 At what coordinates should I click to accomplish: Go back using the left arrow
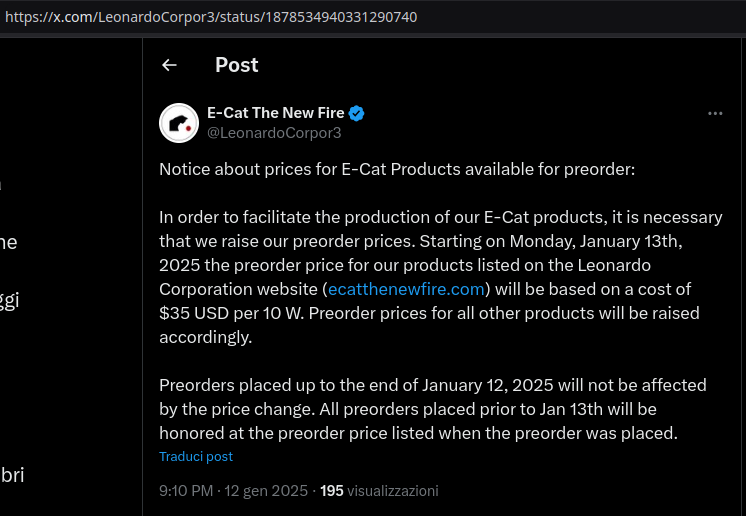[x=169, y=65]
